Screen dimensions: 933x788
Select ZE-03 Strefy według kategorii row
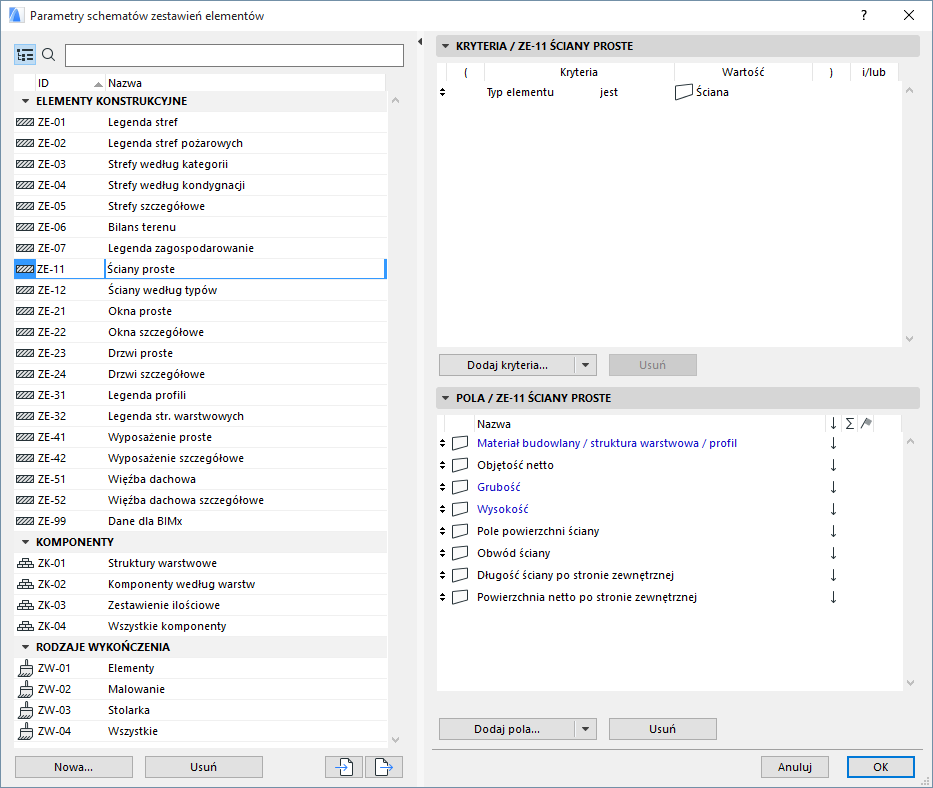[201, 164]
